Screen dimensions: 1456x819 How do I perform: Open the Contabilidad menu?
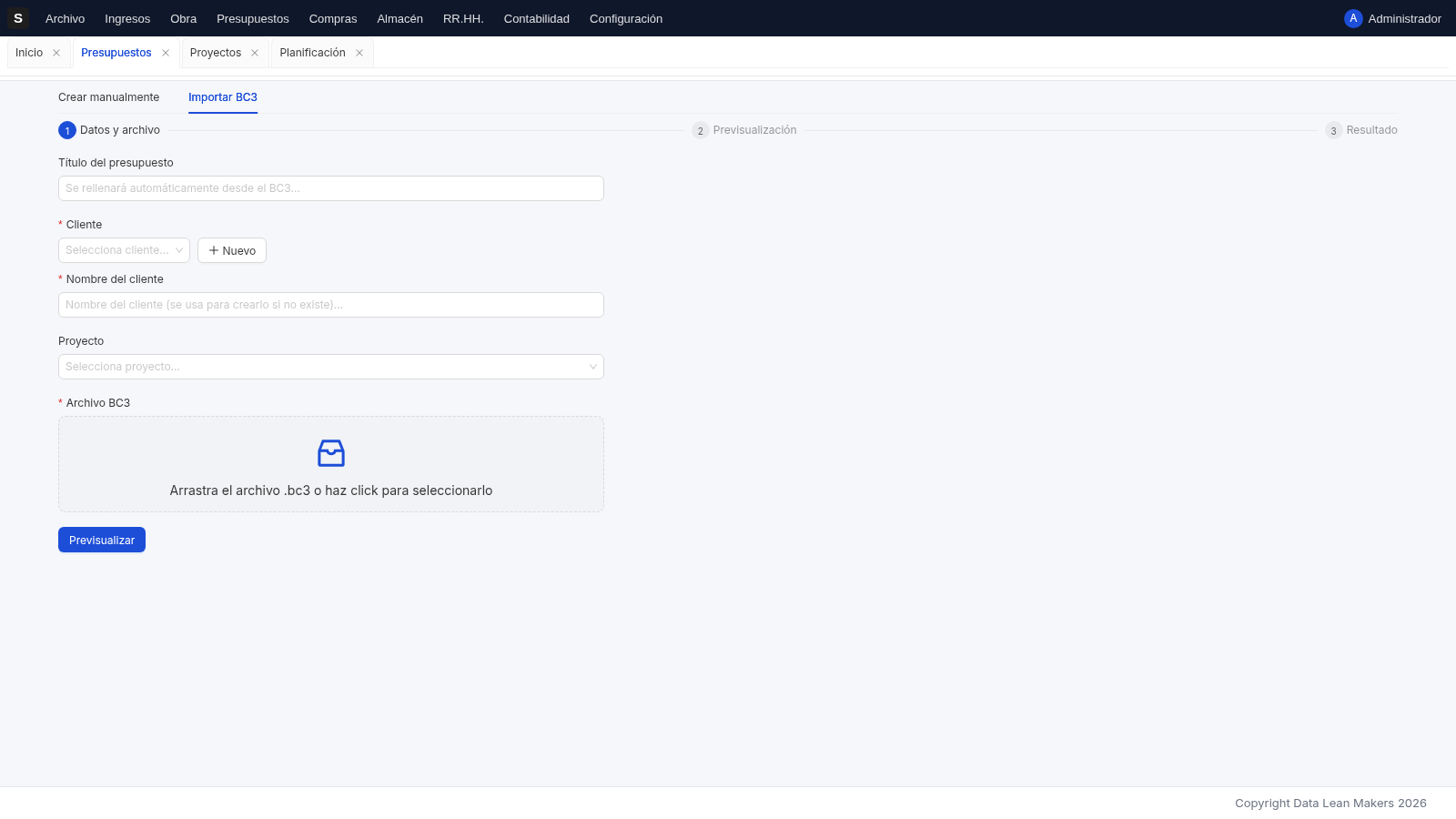click(537, 18)
